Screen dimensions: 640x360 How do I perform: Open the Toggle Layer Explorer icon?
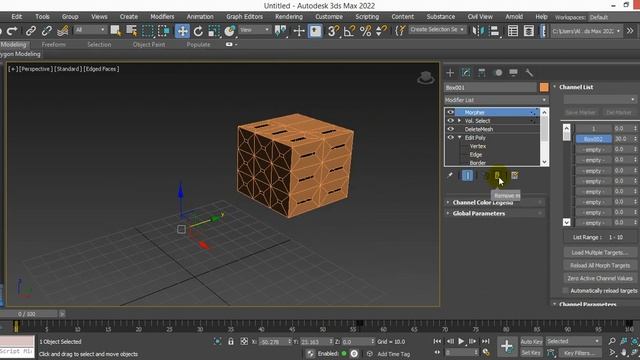[x=529, y=31]
